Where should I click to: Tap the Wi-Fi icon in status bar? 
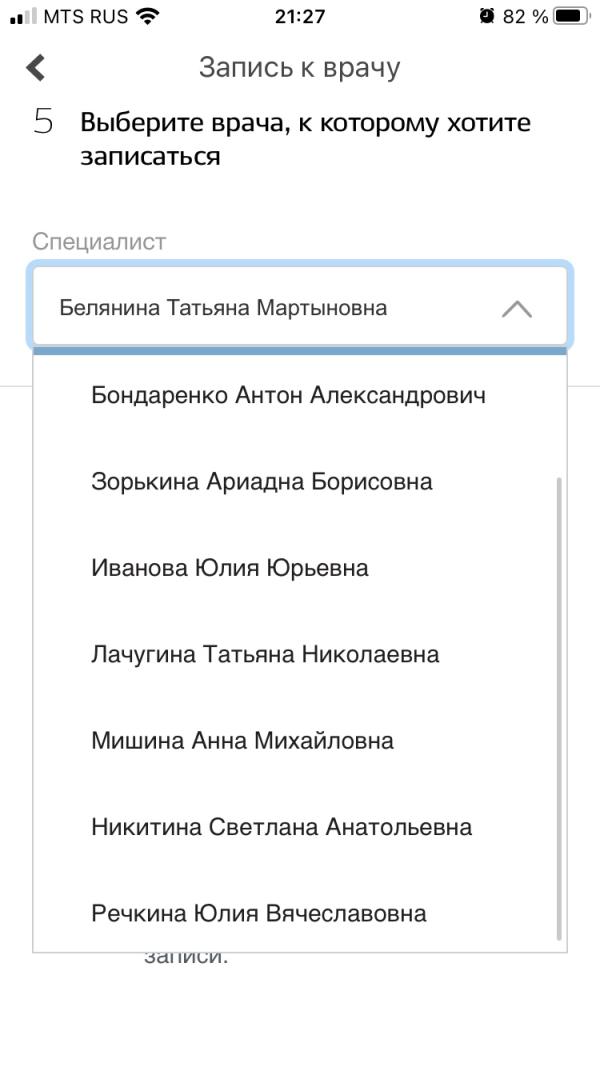pos(147,16)
